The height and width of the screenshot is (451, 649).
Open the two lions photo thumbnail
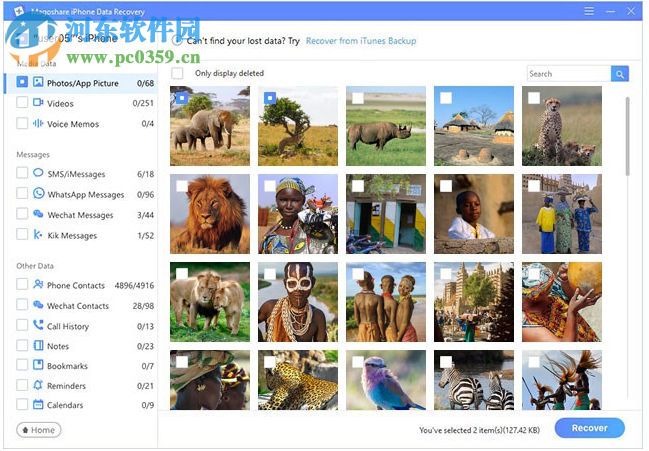210,302
